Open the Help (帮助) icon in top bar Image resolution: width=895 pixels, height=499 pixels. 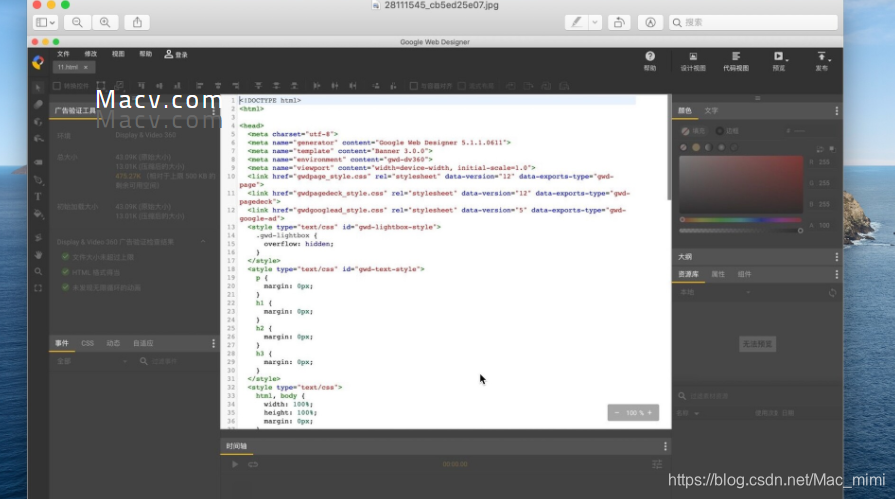(x=650, y=61)
